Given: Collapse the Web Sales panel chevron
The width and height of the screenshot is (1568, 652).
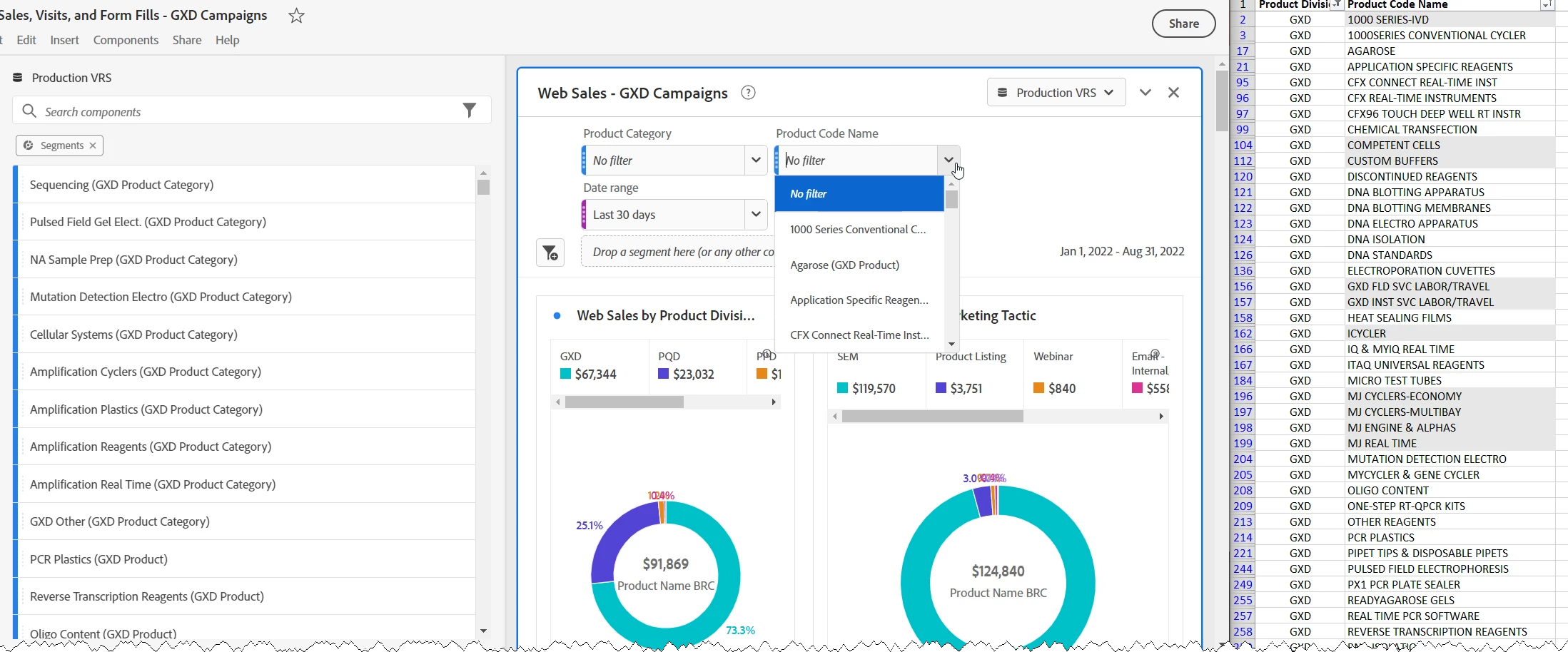Looking at the screenshot, I should click(1145, 93).
